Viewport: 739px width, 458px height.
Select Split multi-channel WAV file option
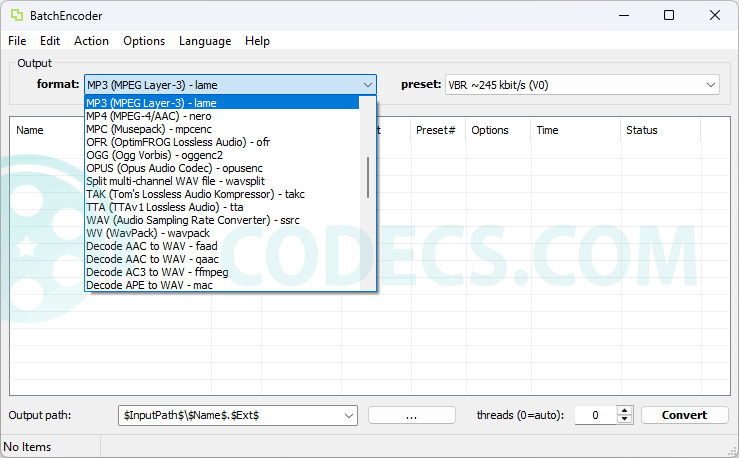222,181
